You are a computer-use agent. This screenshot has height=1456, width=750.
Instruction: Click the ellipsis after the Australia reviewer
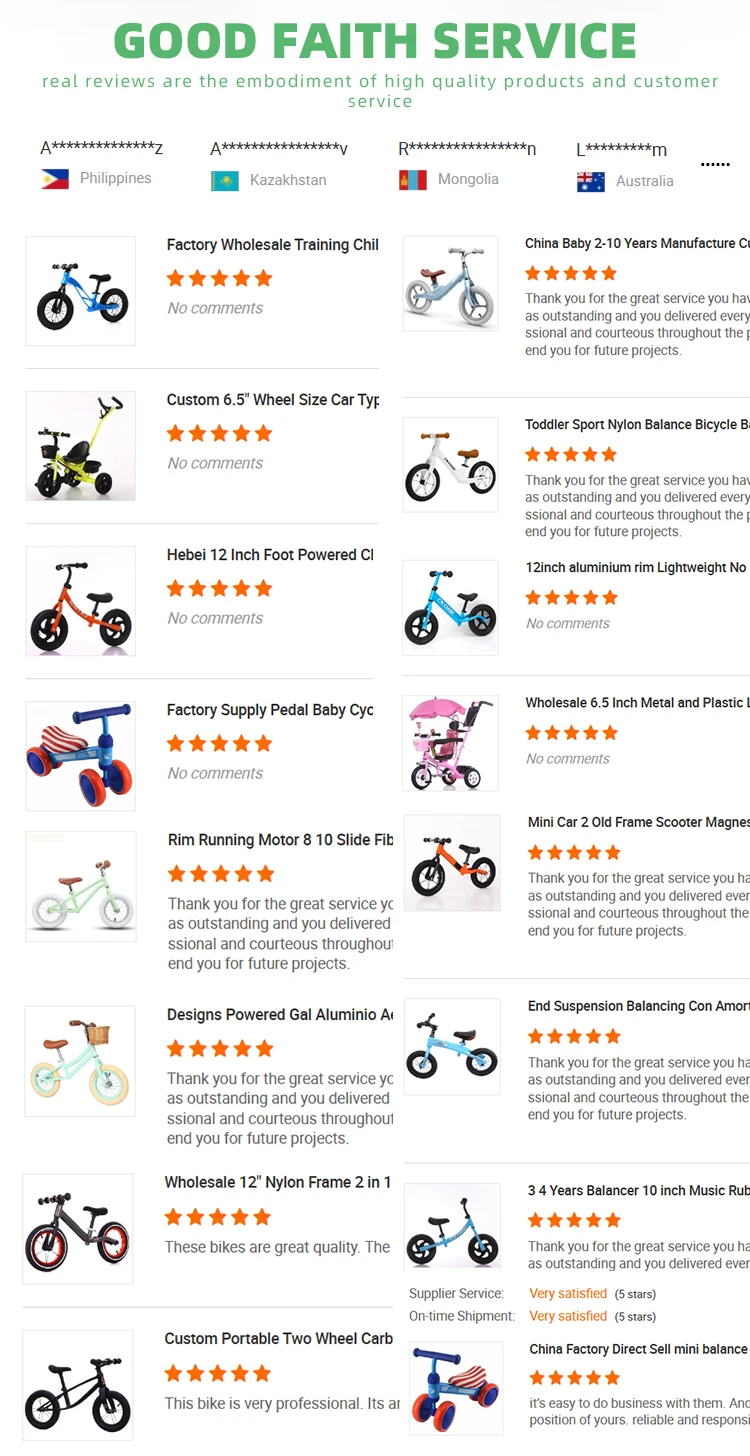point(715,164)
